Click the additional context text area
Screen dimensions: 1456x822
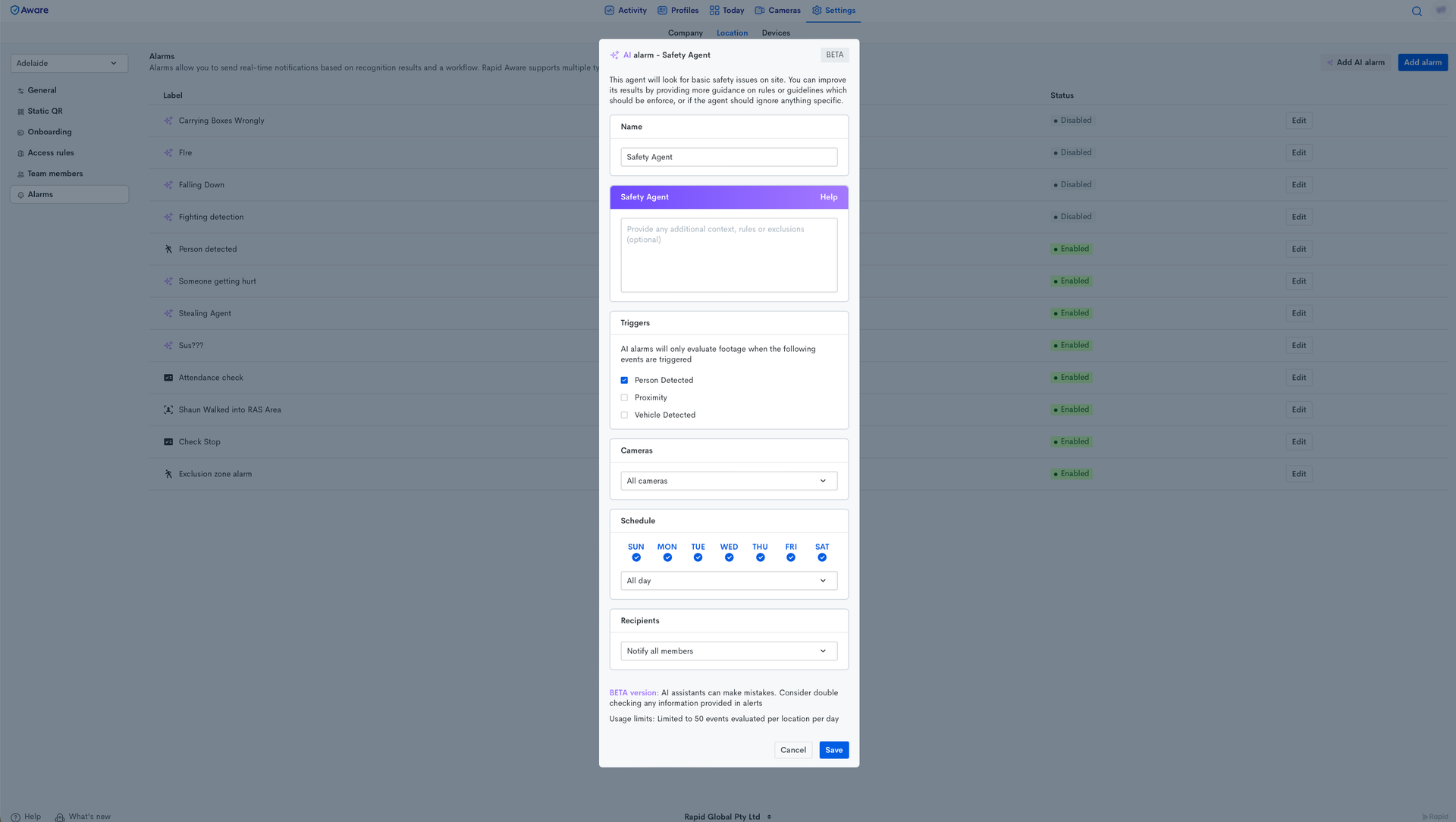click(728, 256)
